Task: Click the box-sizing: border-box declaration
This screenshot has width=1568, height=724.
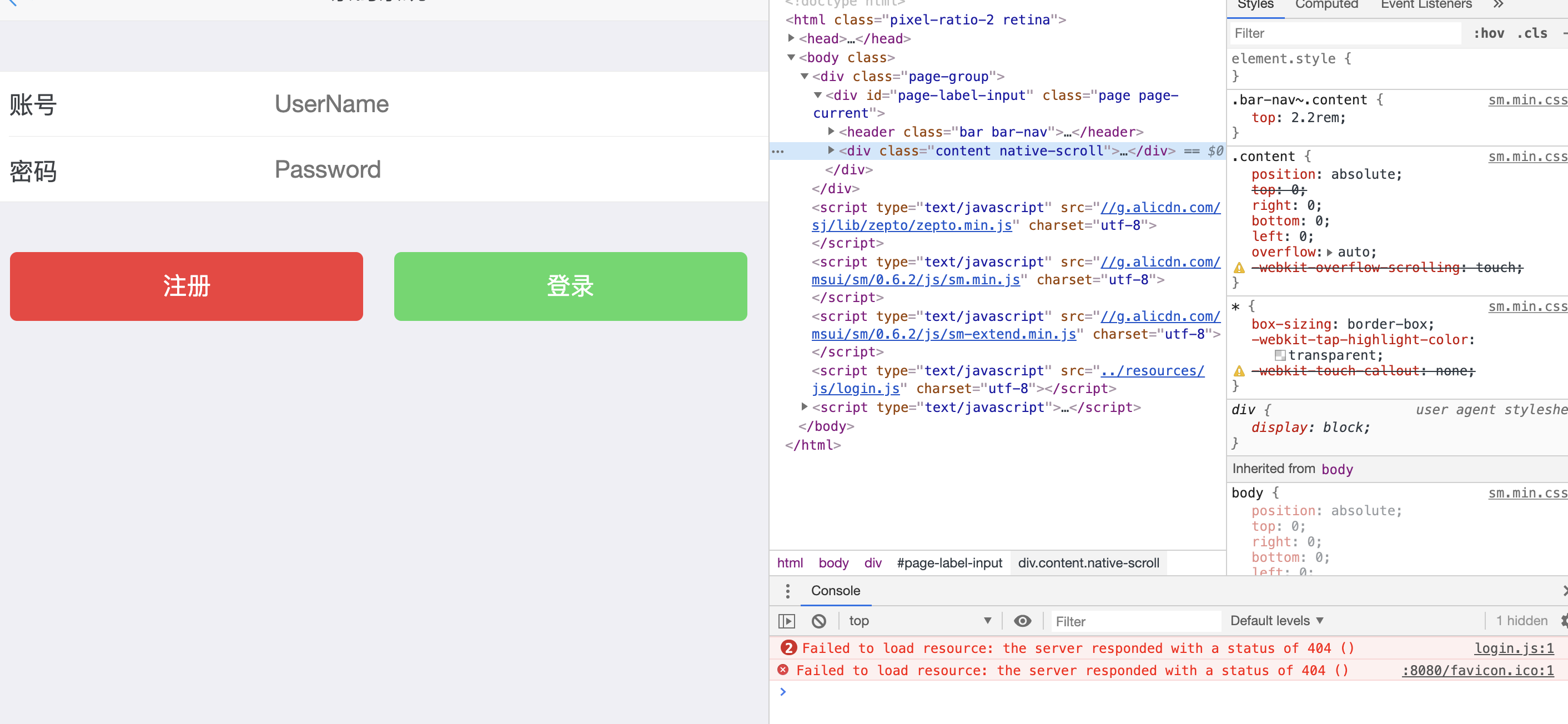Action: tap(1343, 324)
